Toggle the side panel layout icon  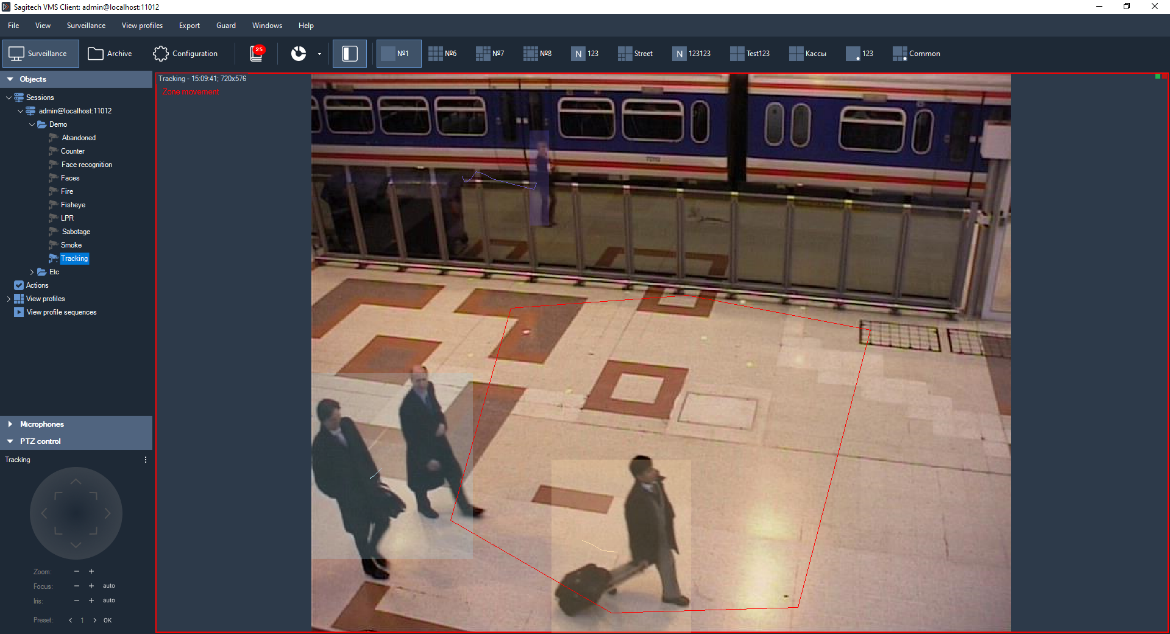point(350,54)
